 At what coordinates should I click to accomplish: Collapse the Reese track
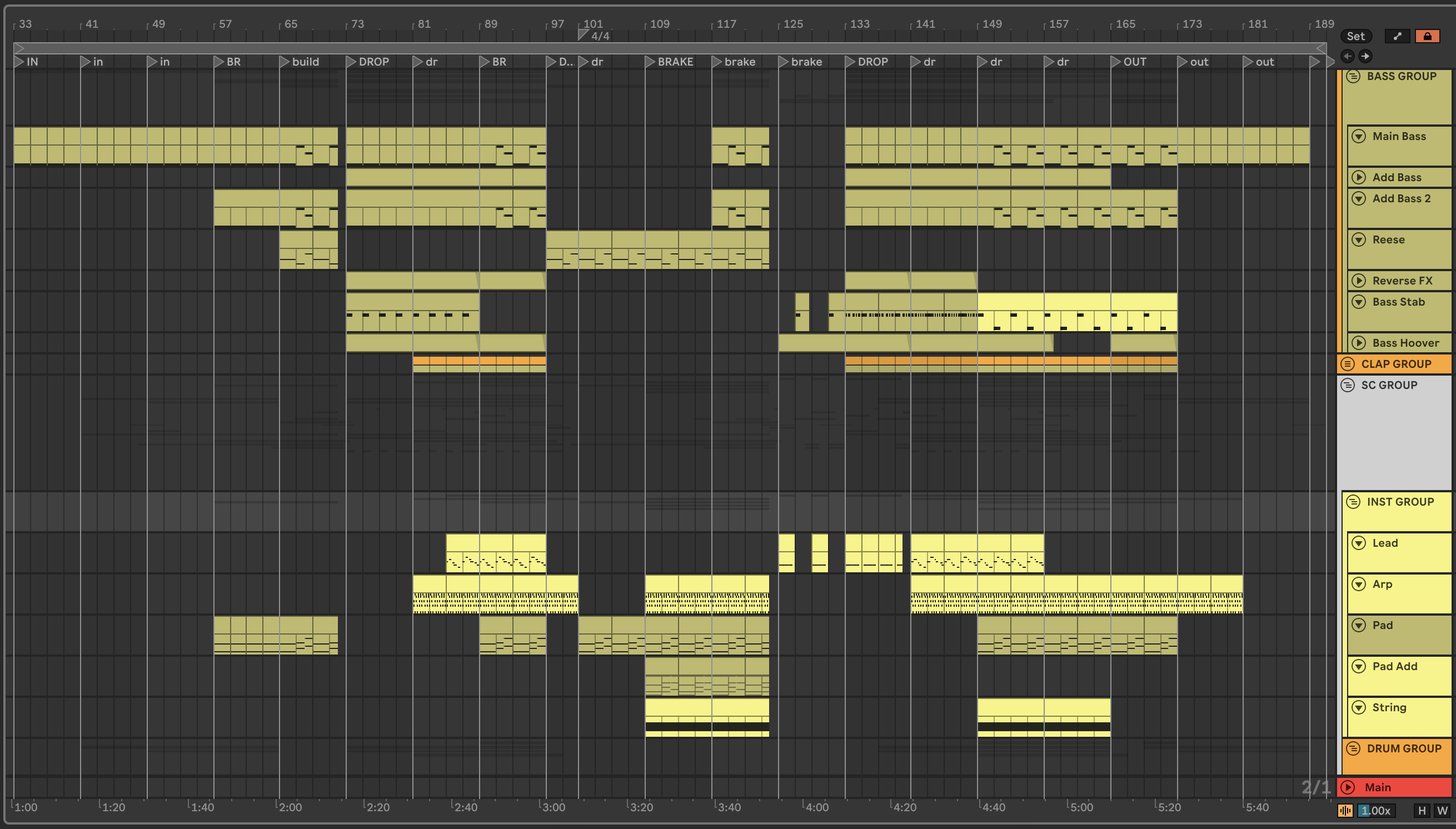[1359, 239]
